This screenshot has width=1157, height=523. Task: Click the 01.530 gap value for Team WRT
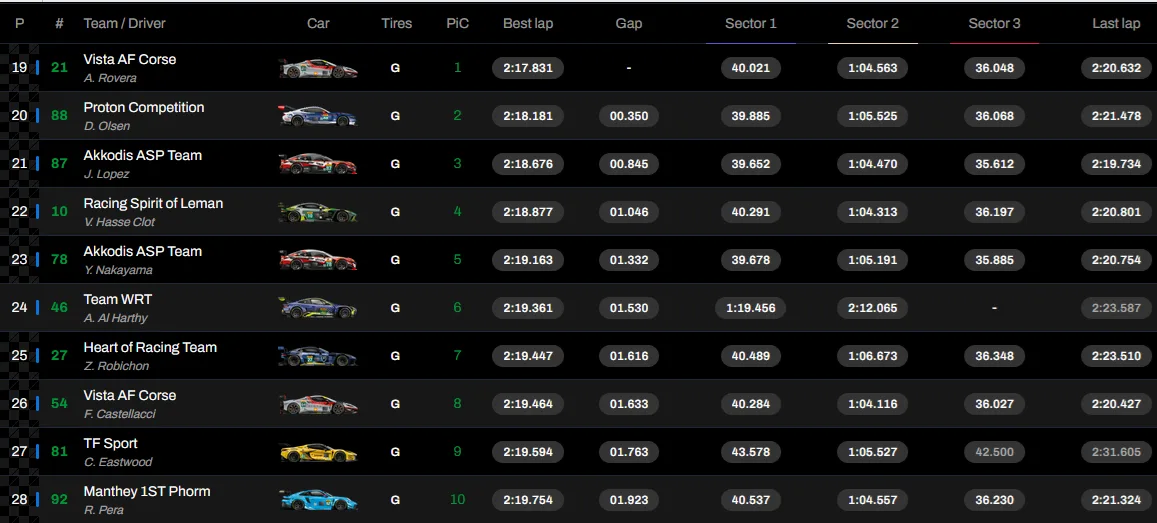629,308
